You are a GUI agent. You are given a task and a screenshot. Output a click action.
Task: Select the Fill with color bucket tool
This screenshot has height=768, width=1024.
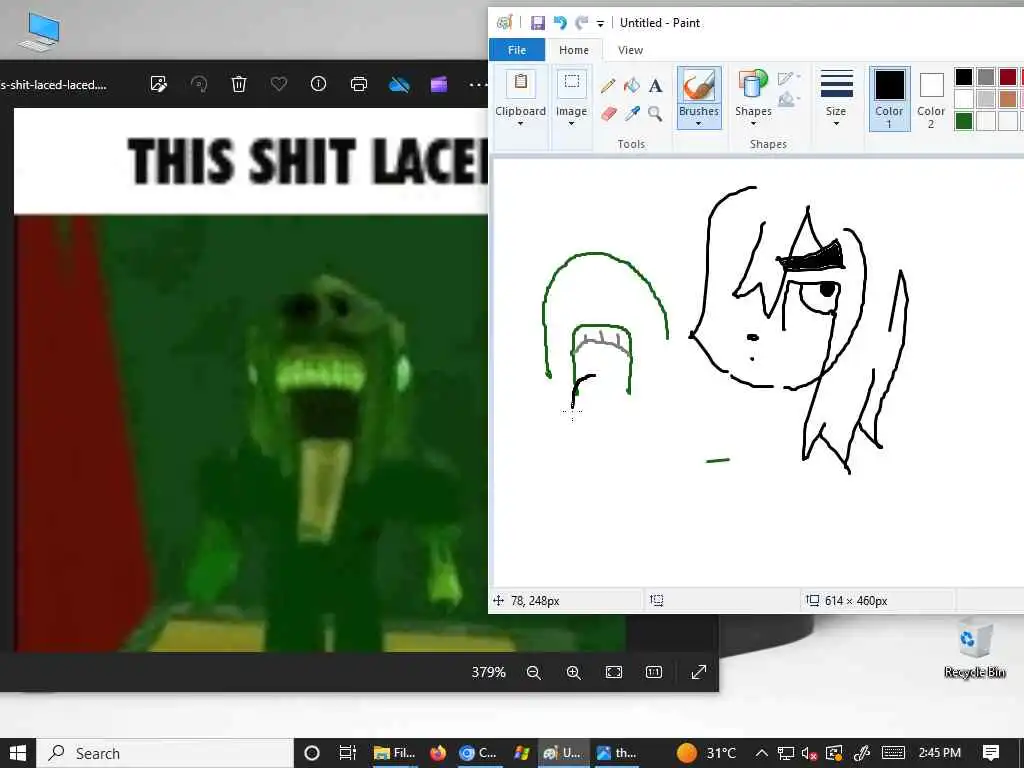(x=632, y=86)
